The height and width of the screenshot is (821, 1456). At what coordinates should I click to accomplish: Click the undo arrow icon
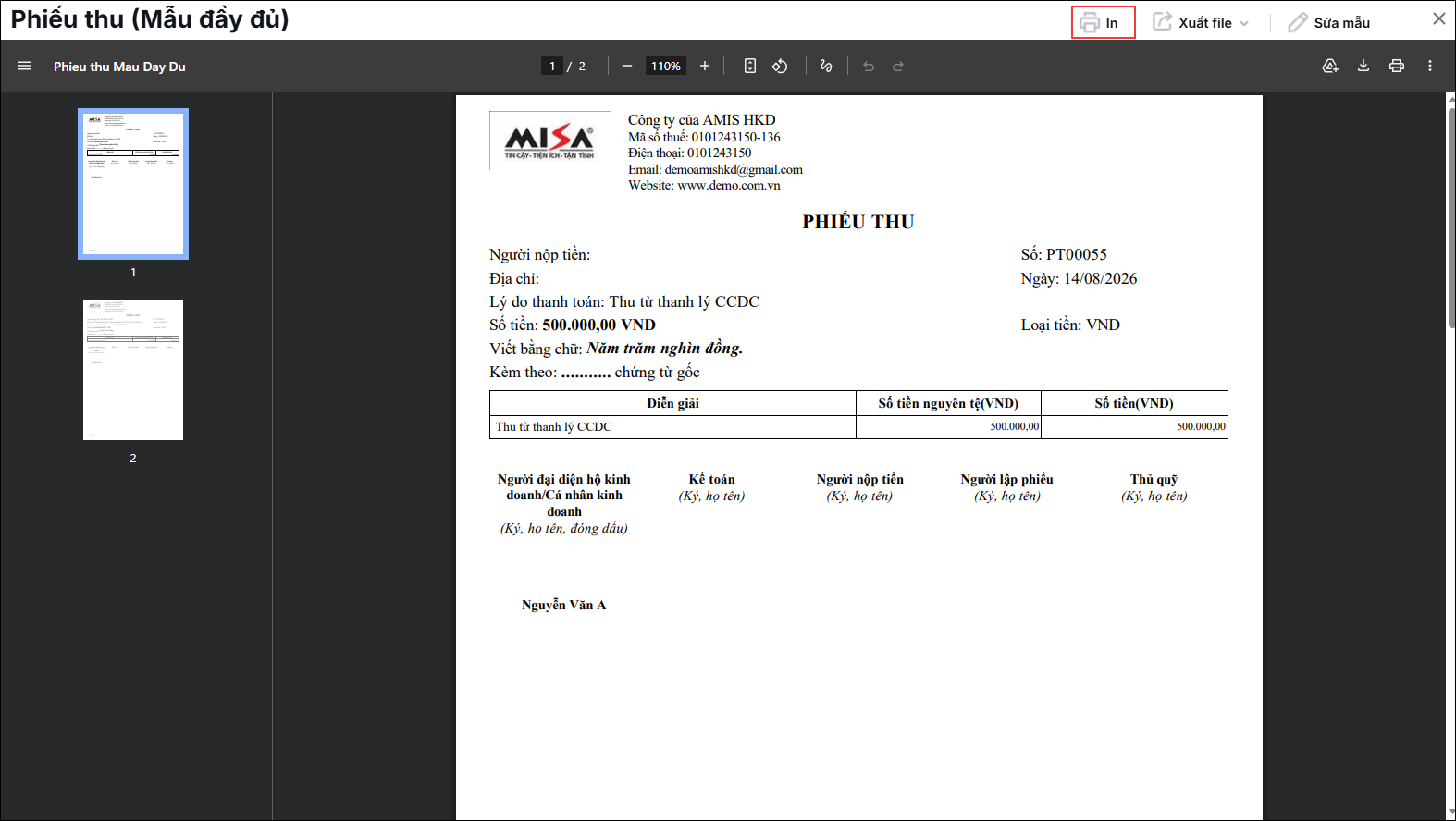pos(869,66)
